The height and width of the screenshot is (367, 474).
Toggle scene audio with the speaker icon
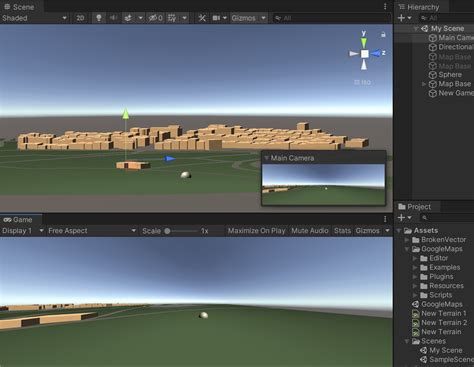click(x=113, y=18)
